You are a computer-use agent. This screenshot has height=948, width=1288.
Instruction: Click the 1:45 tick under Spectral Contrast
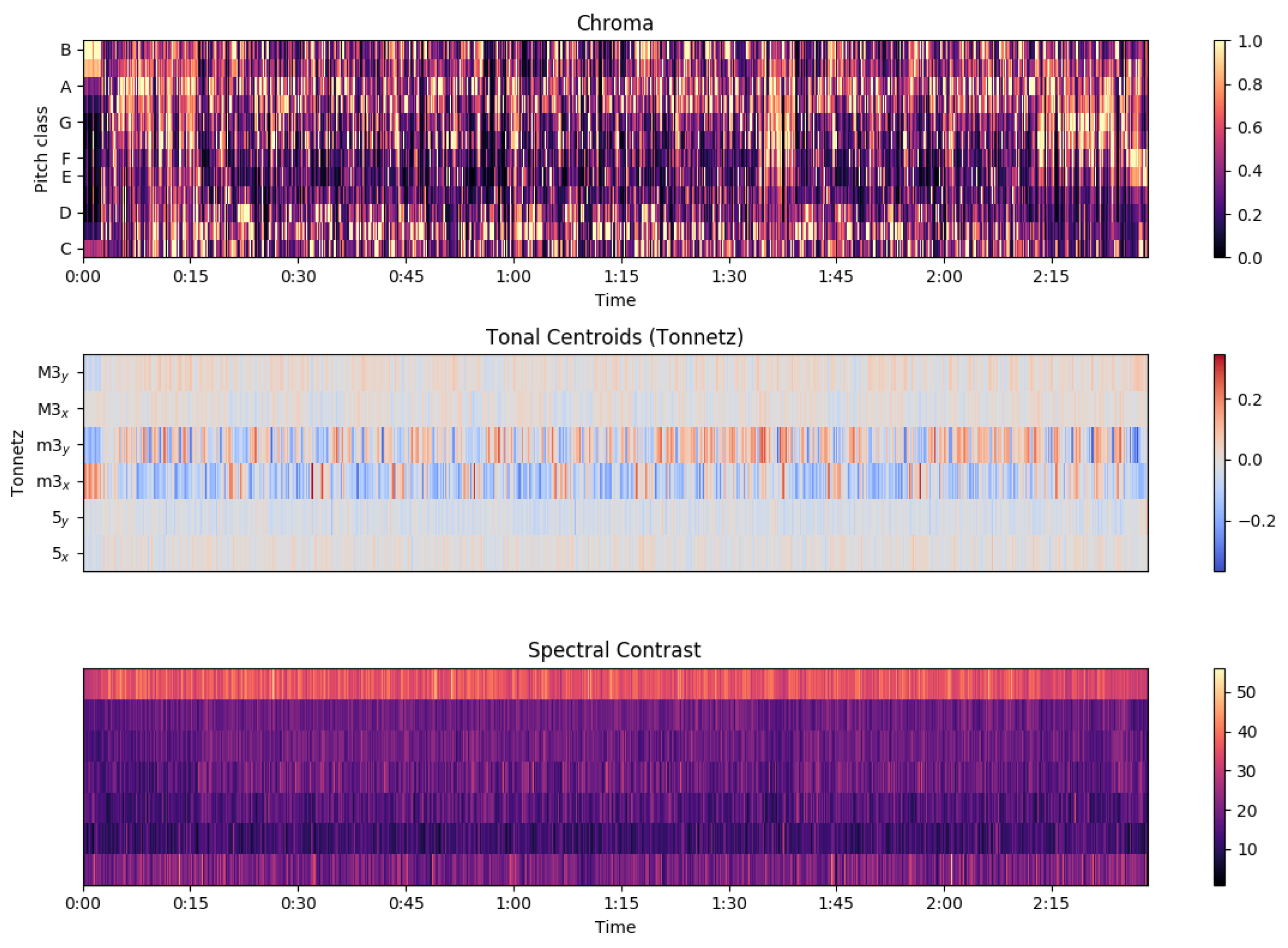pos(835,904)
